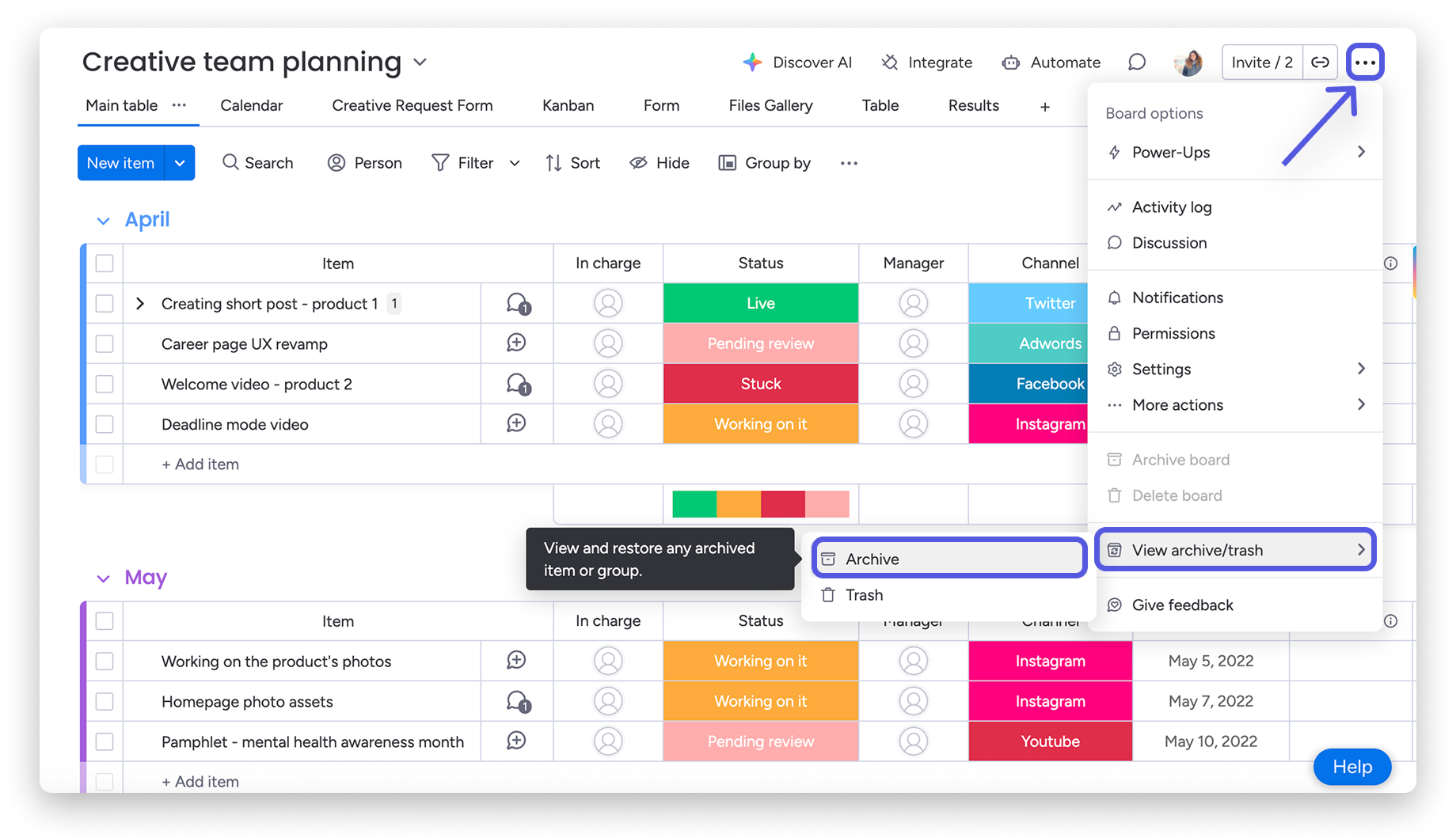
Task: Collapse the May group
Action: pyautogui.click(x=103, y=578)
